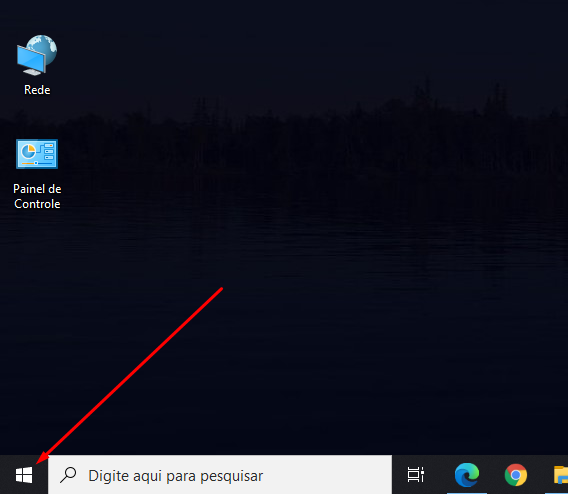Viewport: 568px width, 494px height.
Task: Click the "Painel de" label line
Action: [x=37, y=189]
